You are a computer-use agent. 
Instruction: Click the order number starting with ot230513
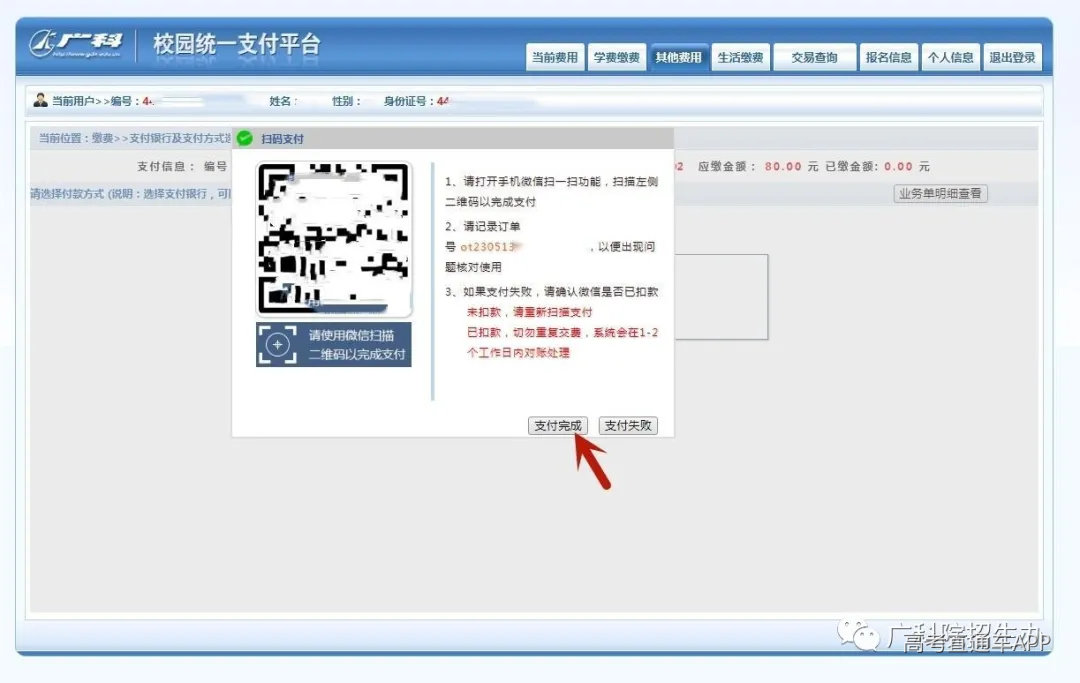(x=489, y=246)
